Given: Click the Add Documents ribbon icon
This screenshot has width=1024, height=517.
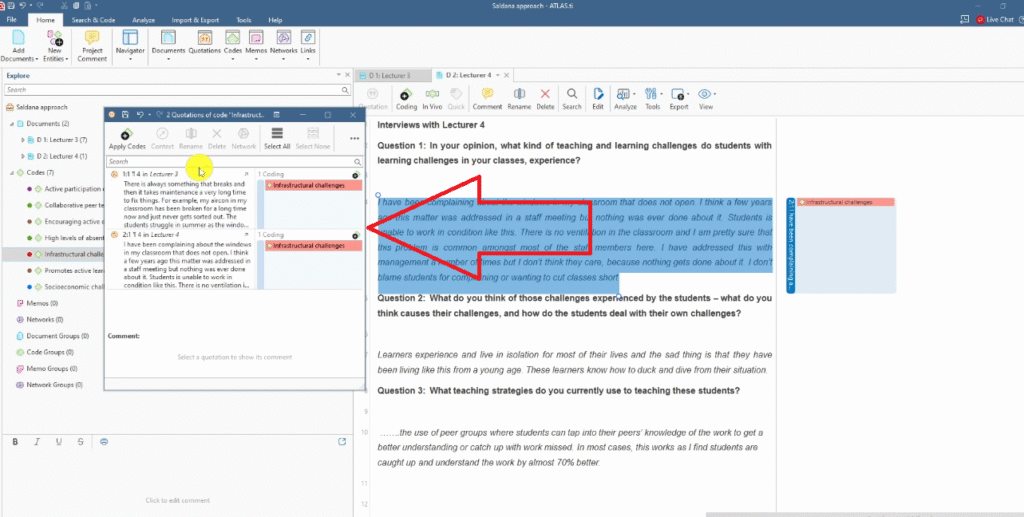Looking at the screenshot, I should (x=18, y=45).
